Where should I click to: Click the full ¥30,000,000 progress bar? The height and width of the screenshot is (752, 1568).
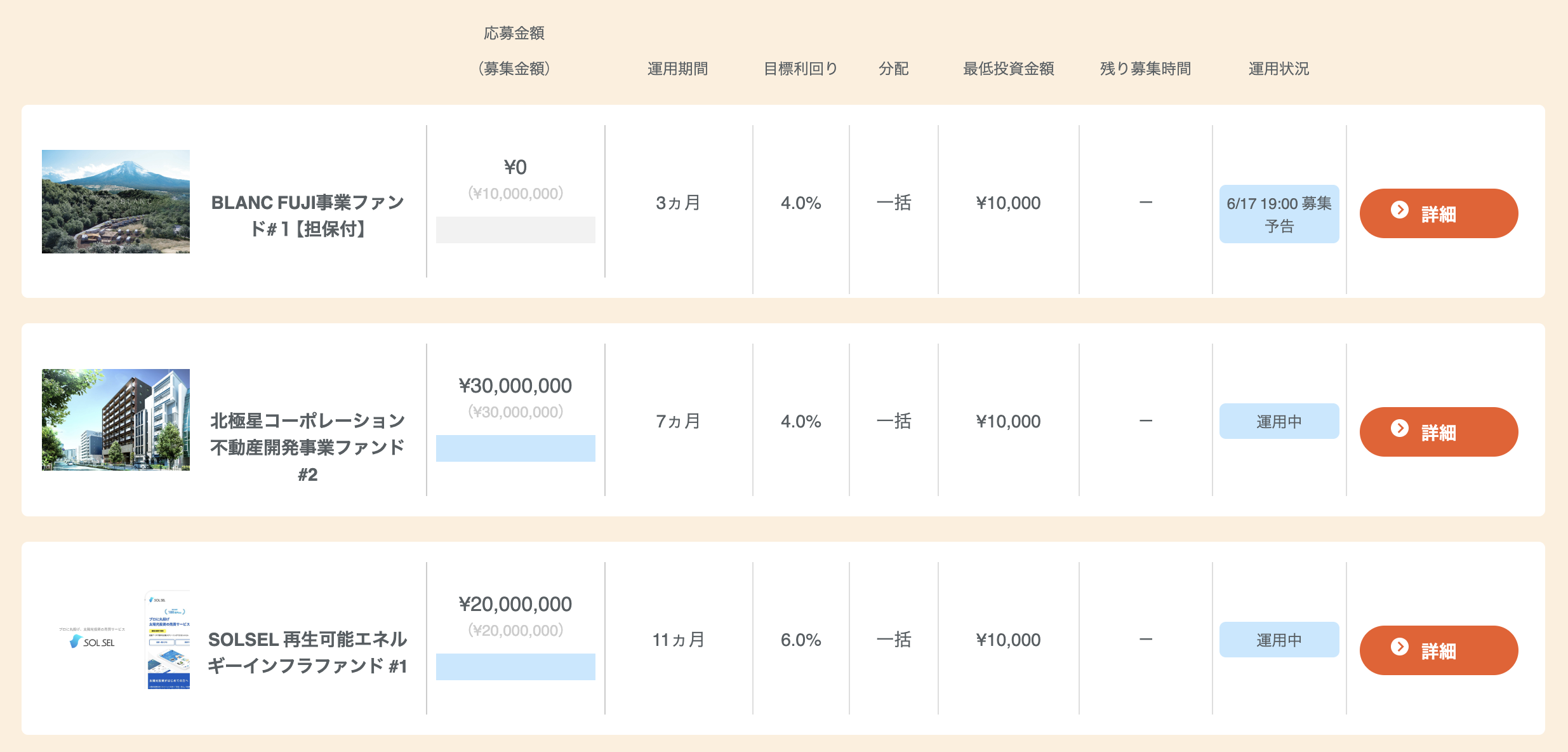click(x=515, y=448)
